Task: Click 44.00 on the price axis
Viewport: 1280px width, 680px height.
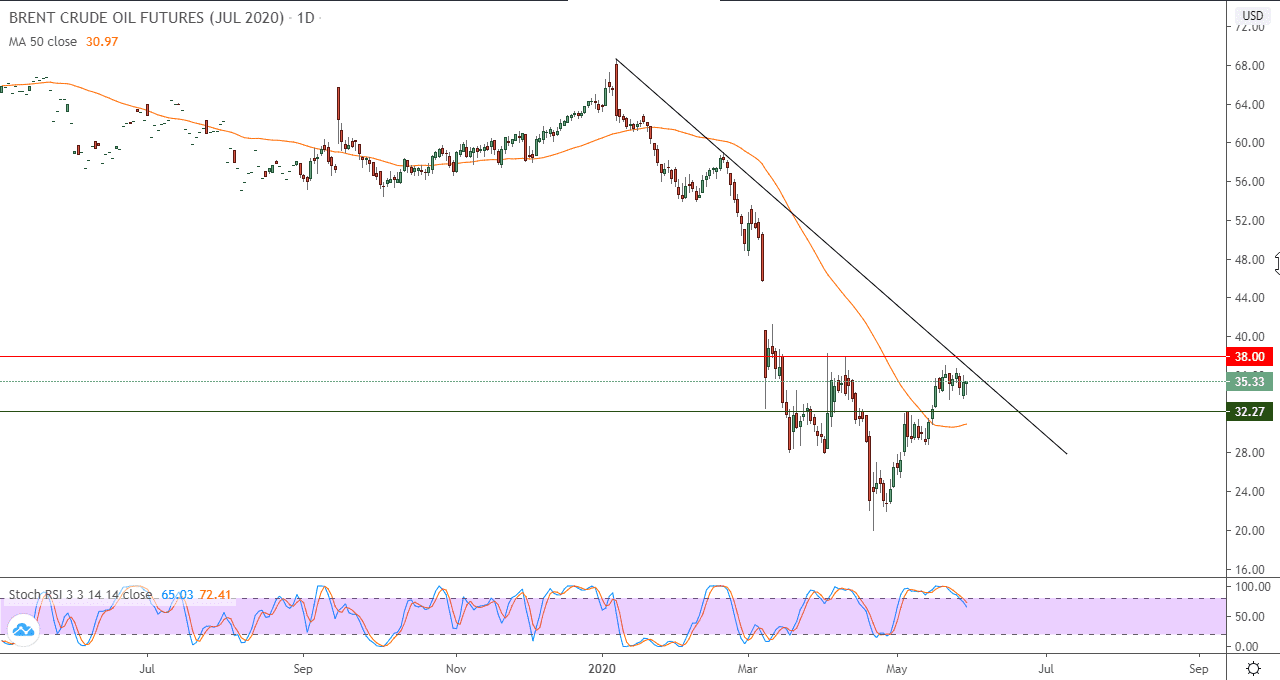Action: point(1250,298)
